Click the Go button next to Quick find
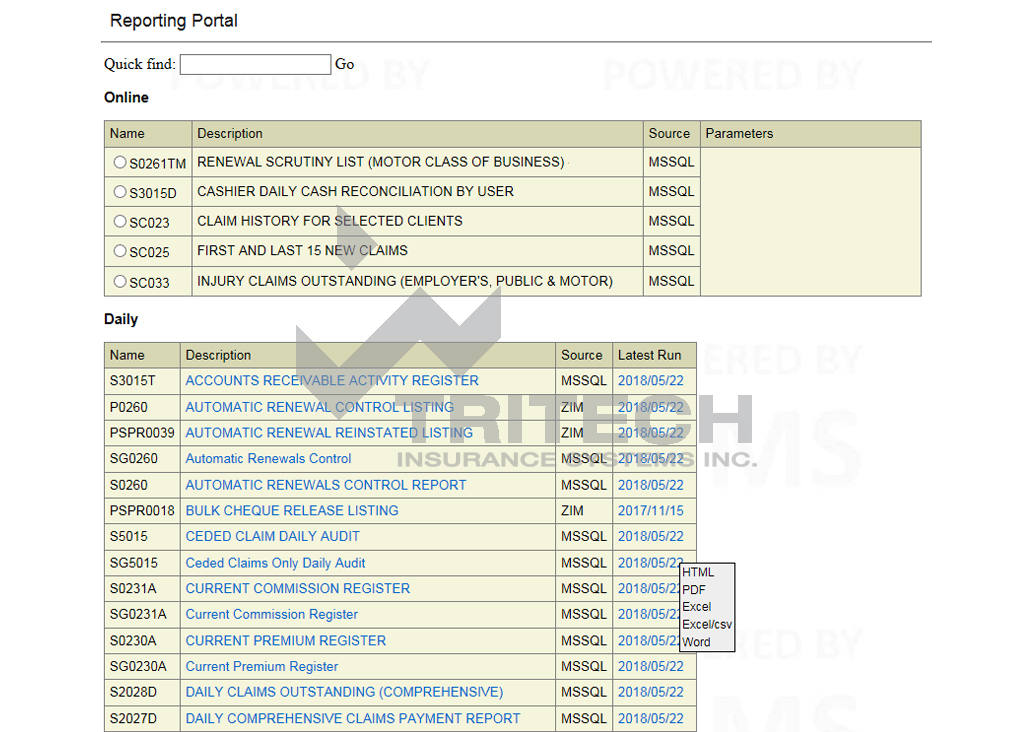The image size is (1030, 732). (x=344, y=64)
